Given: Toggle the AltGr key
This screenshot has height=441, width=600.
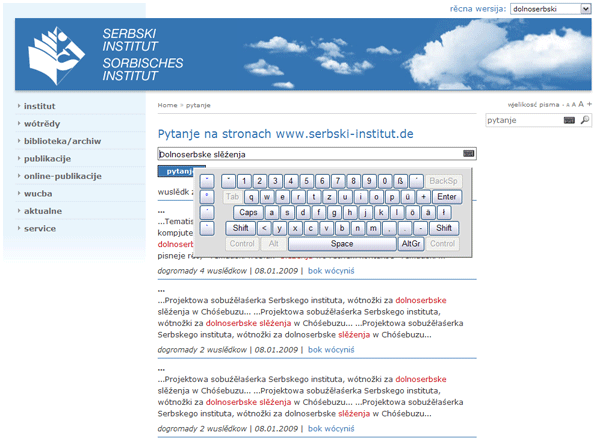Looking at the screenshot, I should coord(411,244).
